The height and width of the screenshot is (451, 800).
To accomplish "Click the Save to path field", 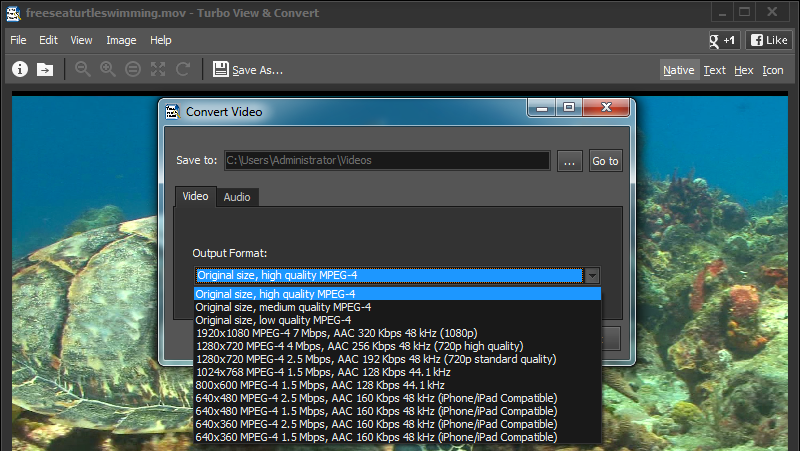I will click(387, 161).
